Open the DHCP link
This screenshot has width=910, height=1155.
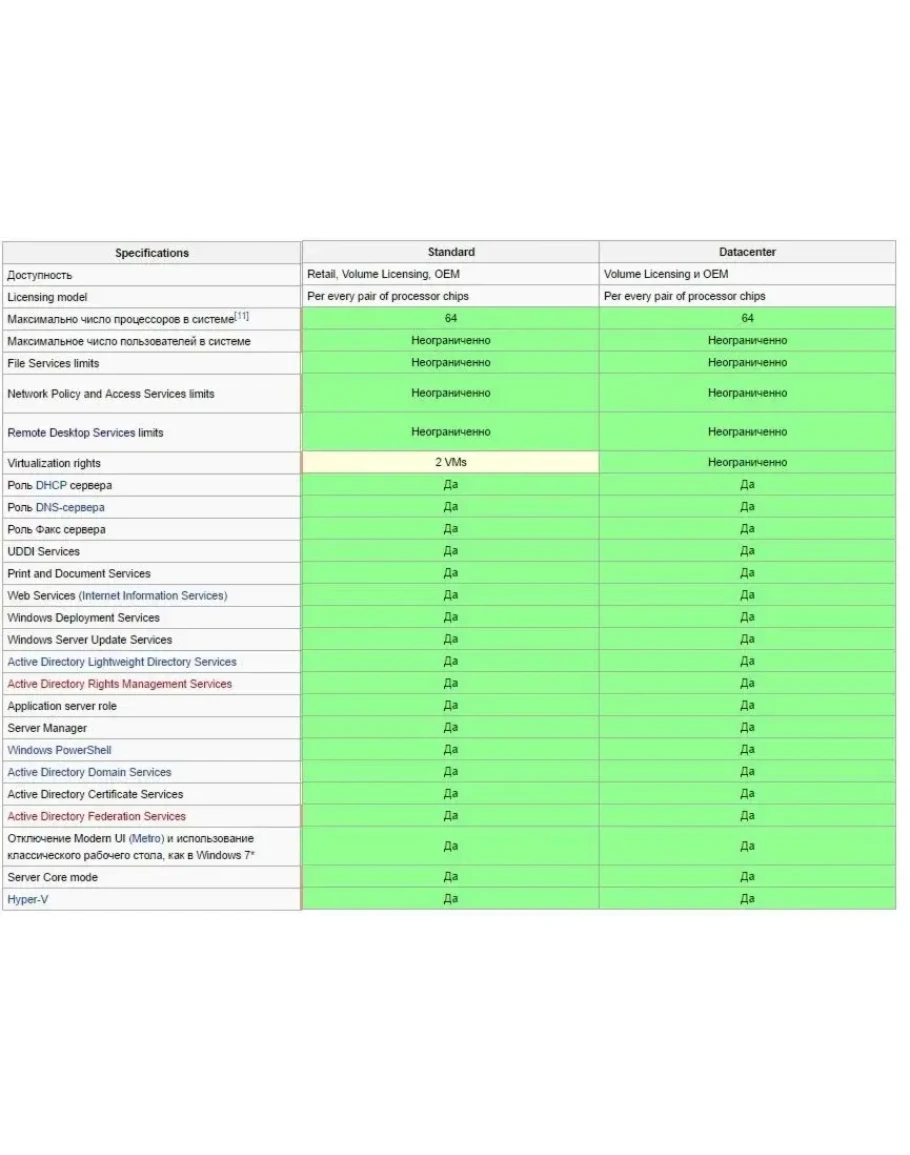(x=52, y=486)
